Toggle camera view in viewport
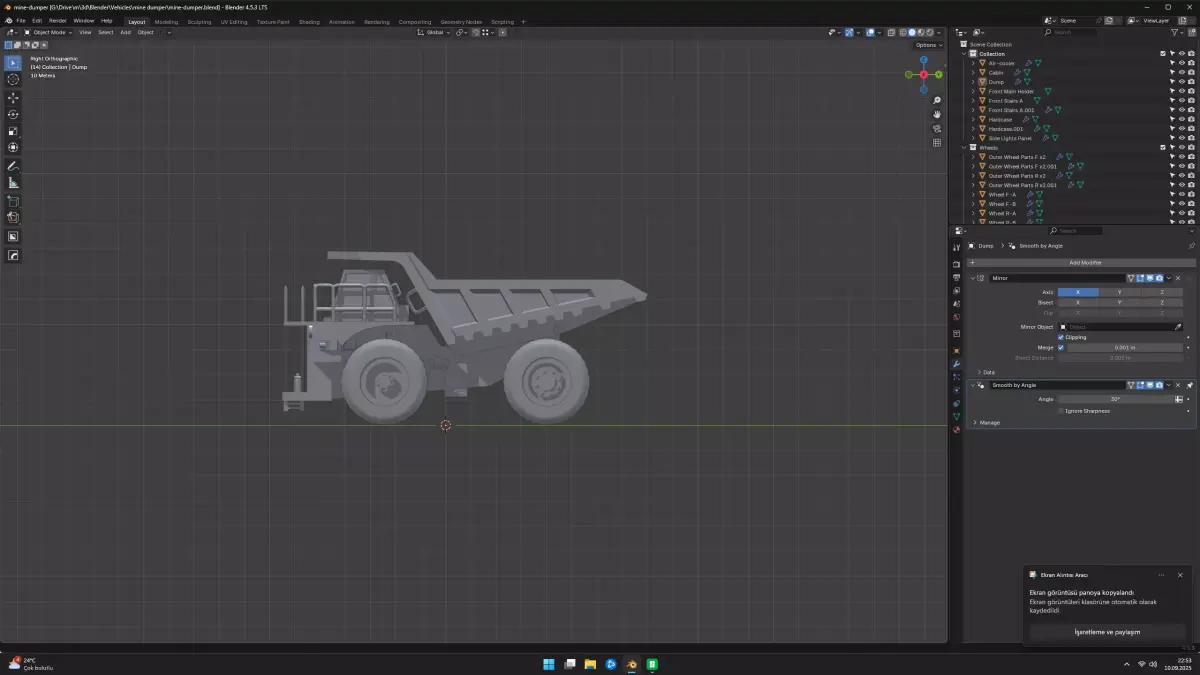The image size is (1200, 675). 937,128
